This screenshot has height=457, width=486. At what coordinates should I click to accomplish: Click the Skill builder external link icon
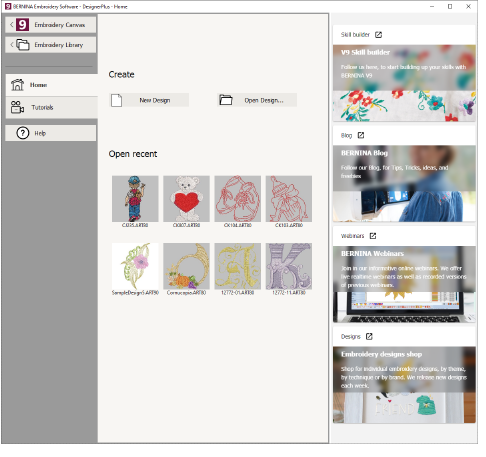(x=378, y=35)
